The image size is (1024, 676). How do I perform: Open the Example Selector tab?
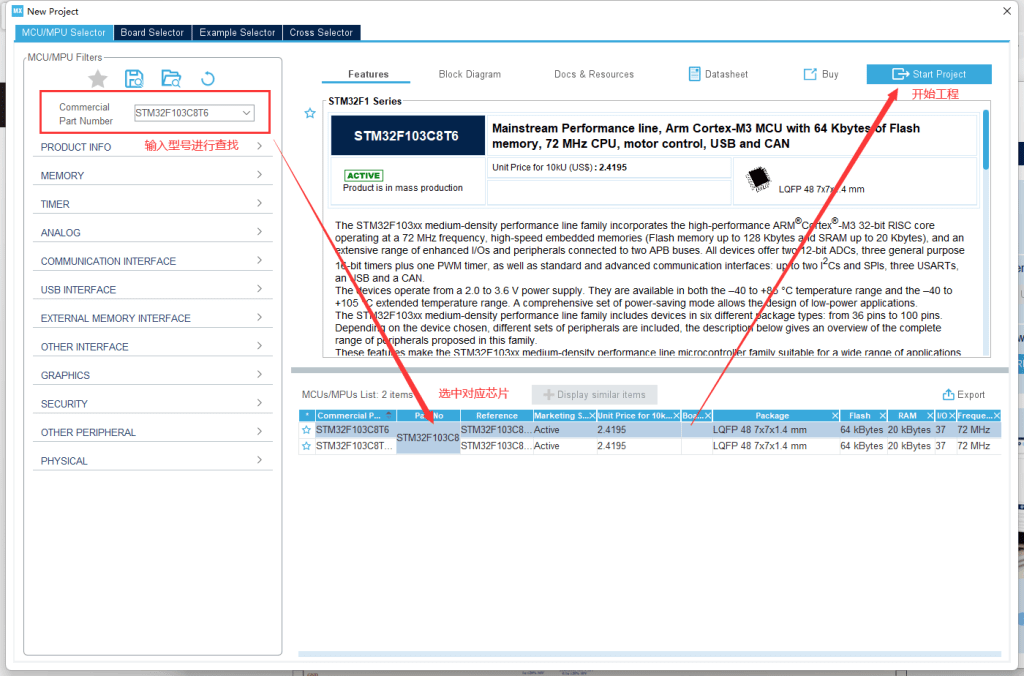click(237, 33)
